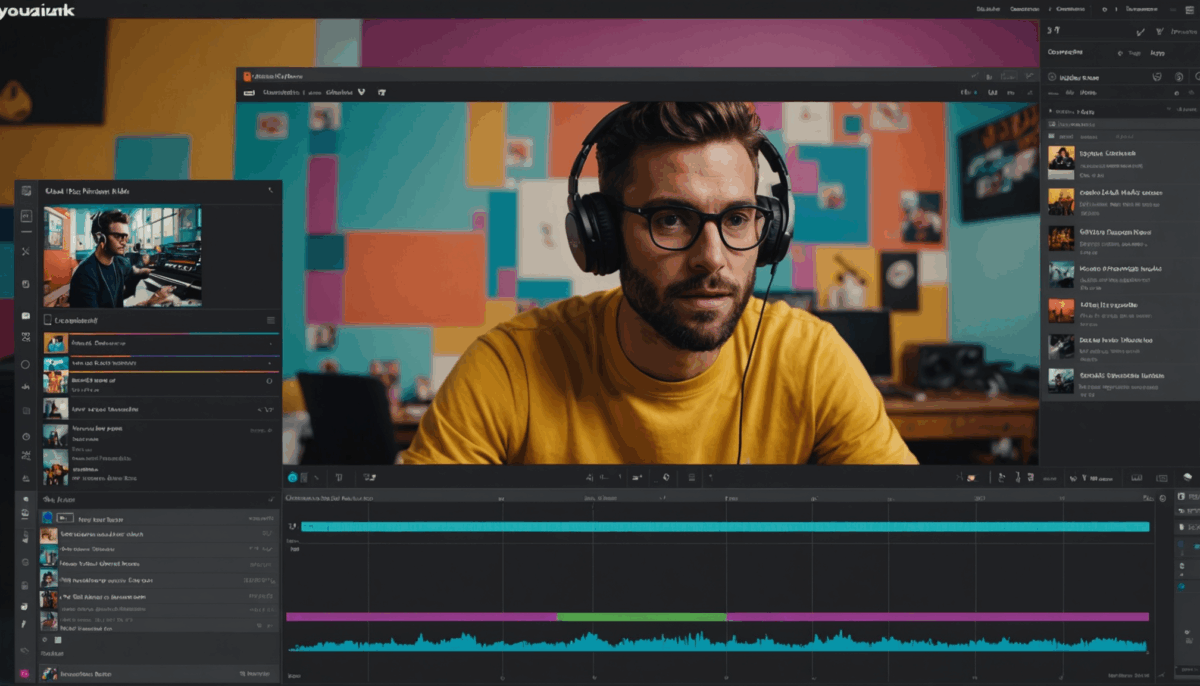Select the green segment on the purple track
Screen dimensions: 1200x686
(x=641, y=617)
